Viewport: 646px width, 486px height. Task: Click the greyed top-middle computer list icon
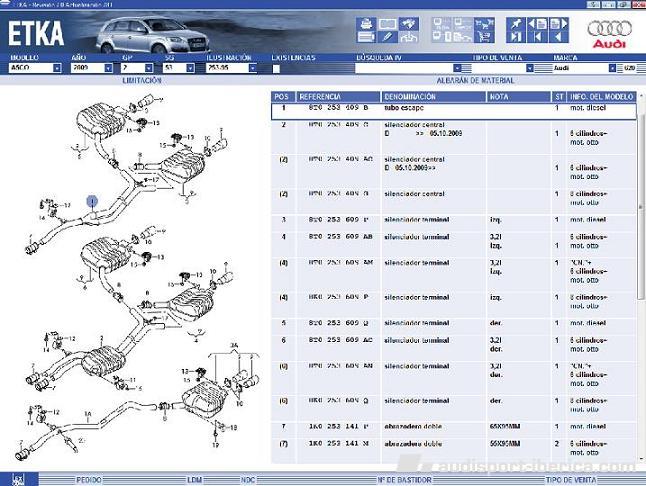[x=463, y=23]
